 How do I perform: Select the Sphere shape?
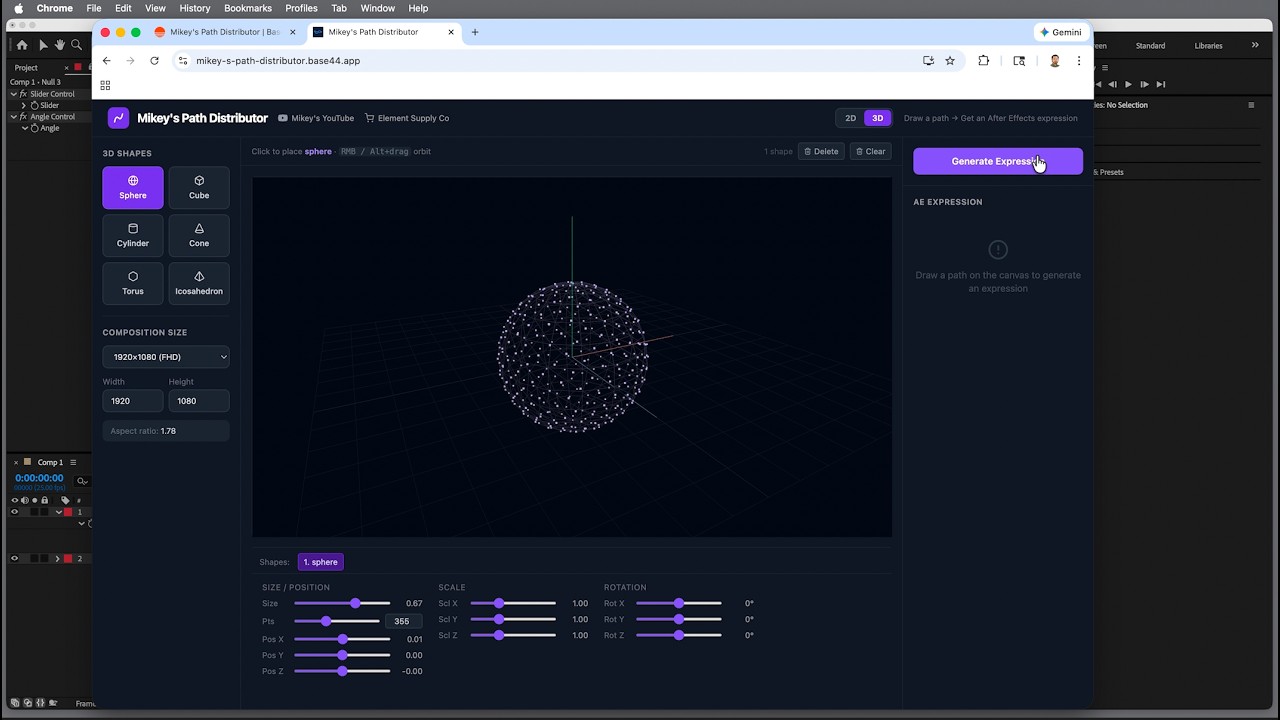[x=132, y=188]
